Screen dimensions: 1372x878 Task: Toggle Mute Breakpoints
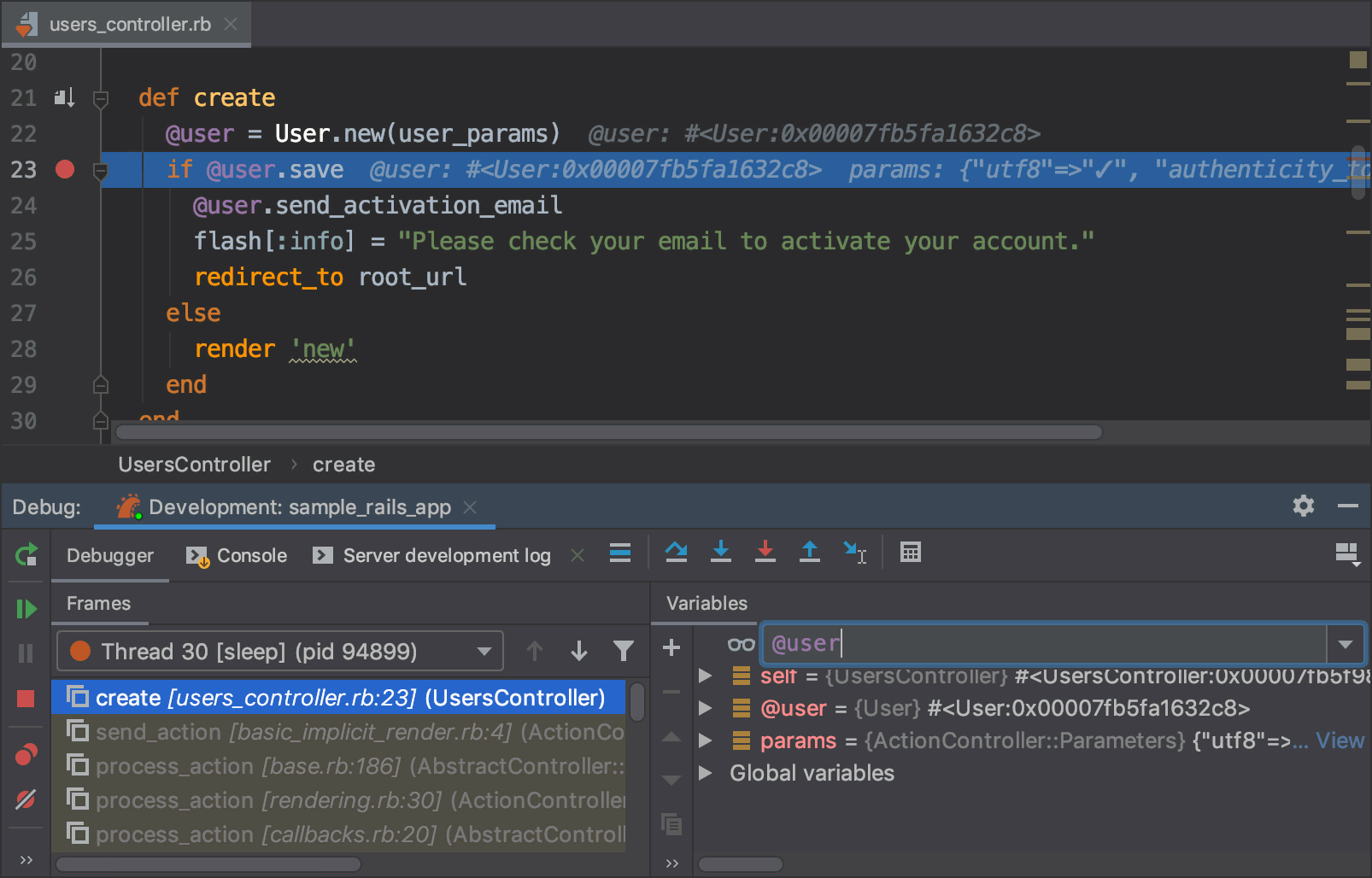[x=26, y=799]
